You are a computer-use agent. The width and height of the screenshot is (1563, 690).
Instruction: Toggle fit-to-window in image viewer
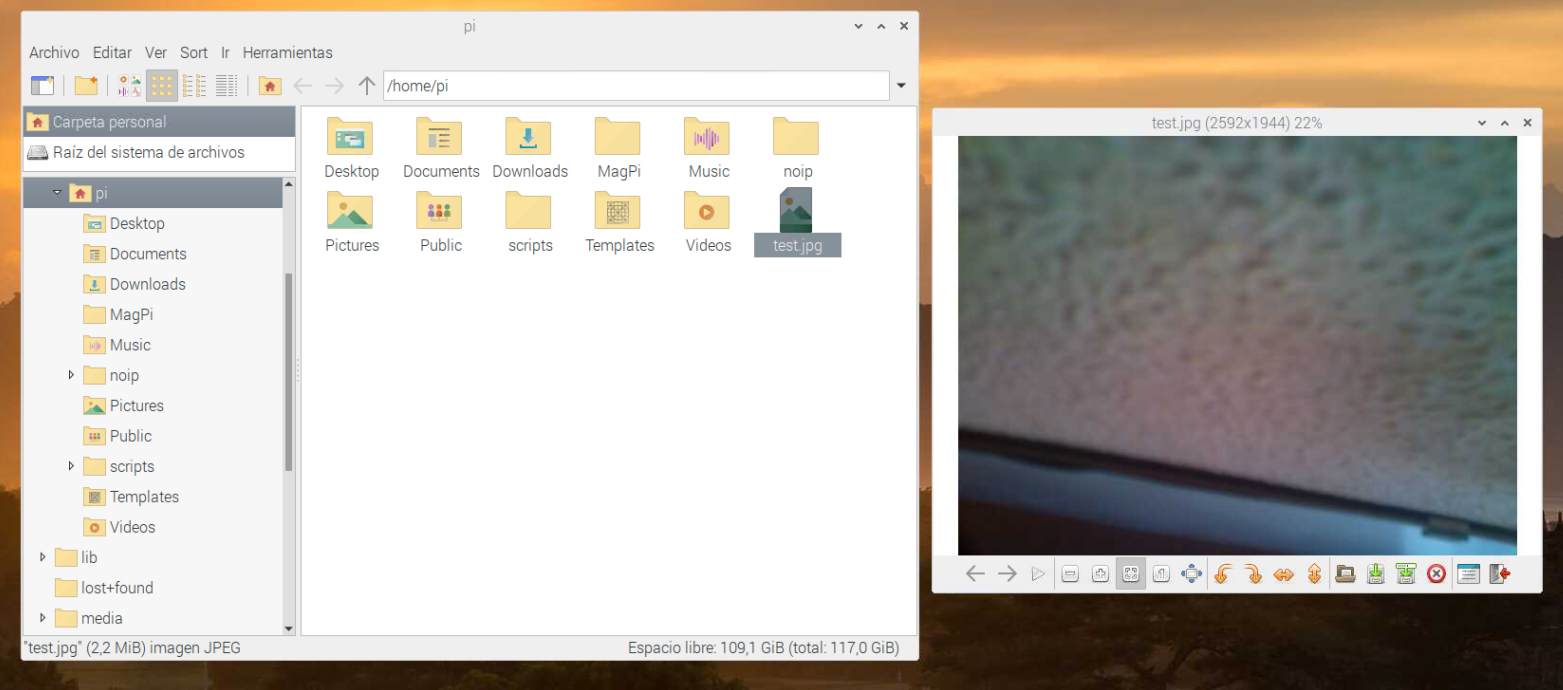1131,574
